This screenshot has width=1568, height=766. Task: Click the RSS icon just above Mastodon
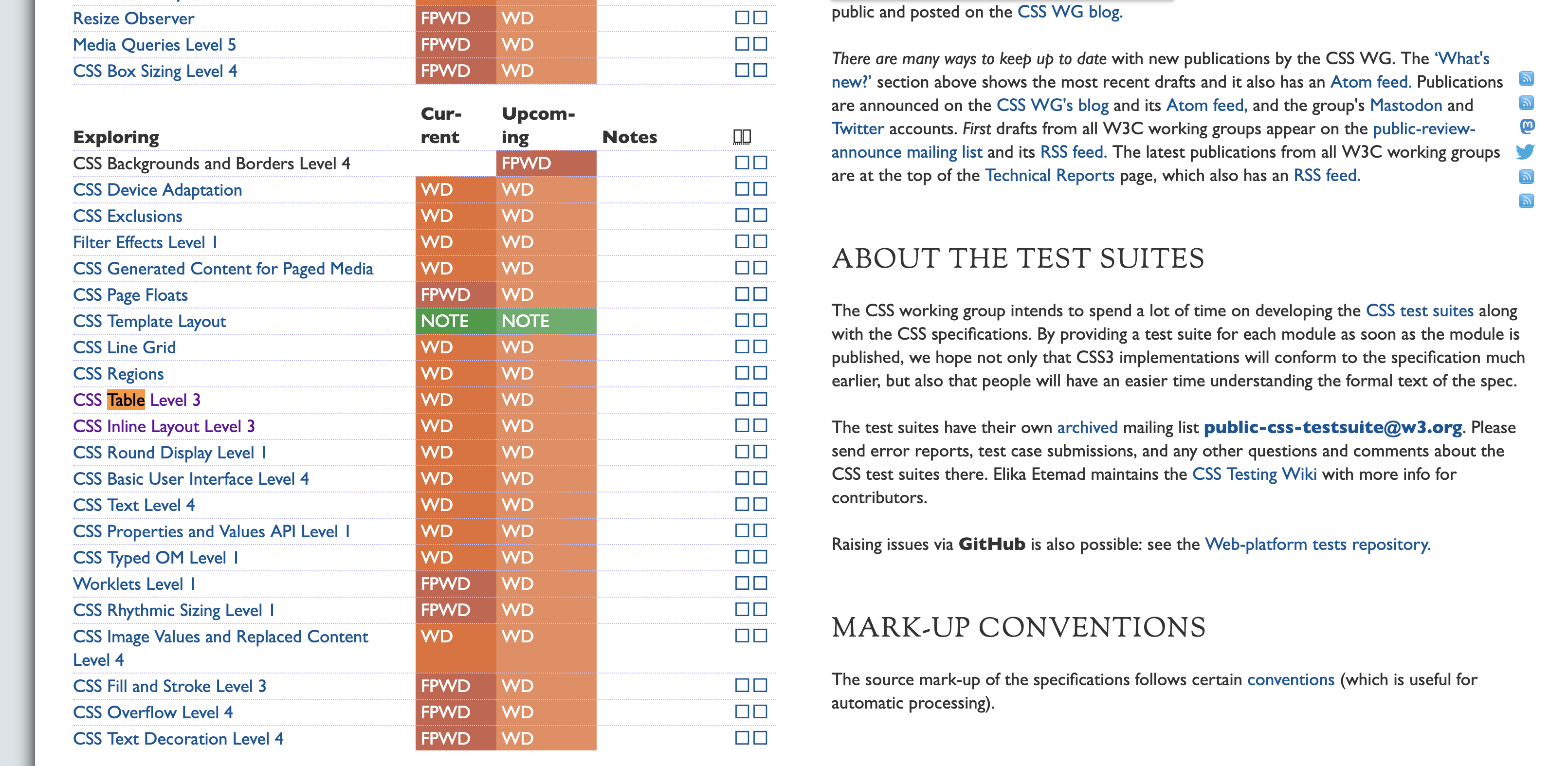[x=1526, y=102]
